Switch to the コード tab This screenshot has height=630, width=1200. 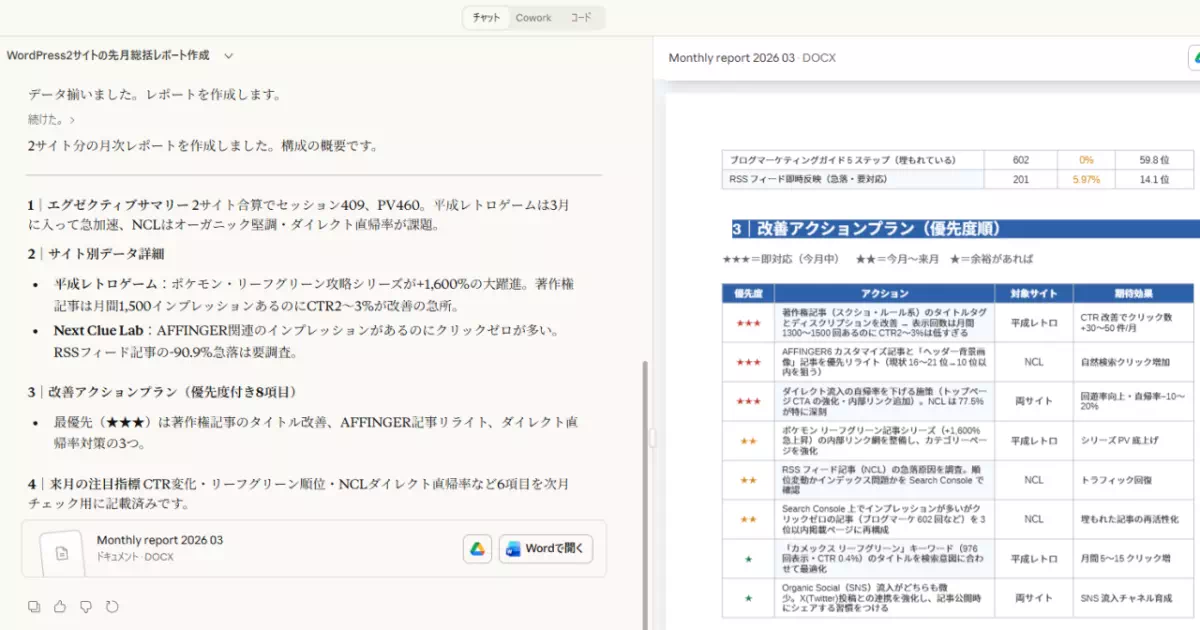pos(581,18)
